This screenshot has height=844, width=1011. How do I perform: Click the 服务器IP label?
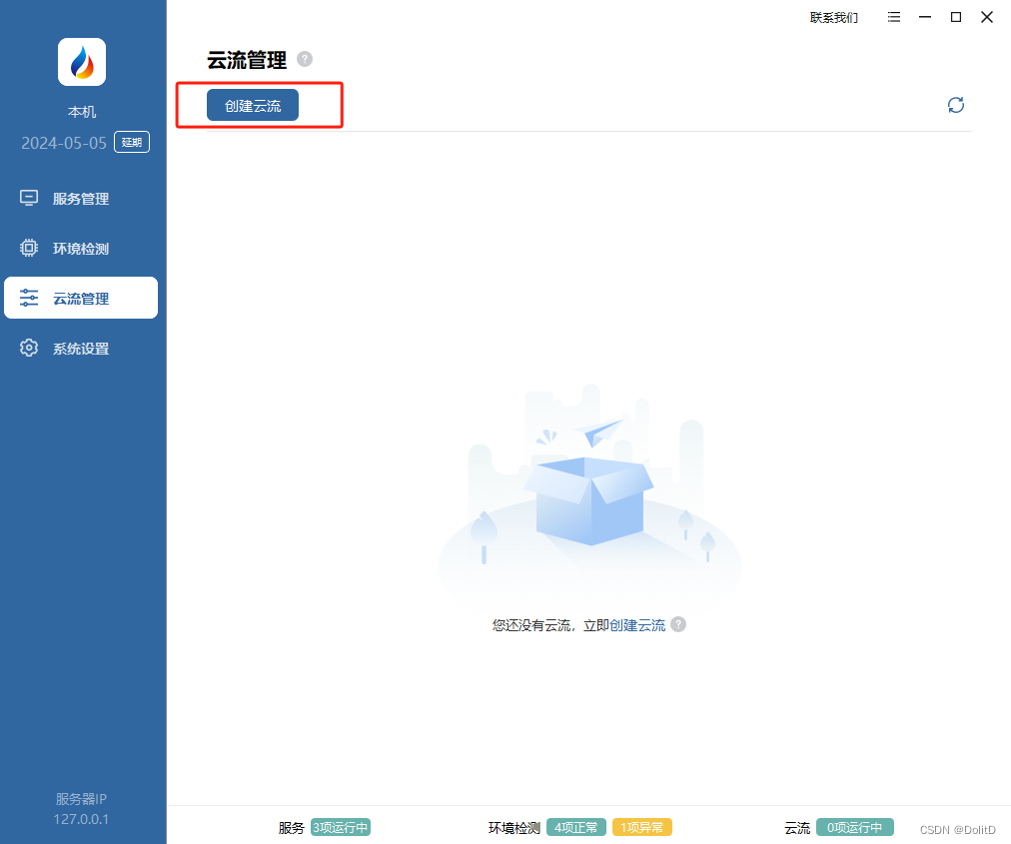[x=81, y=799]
